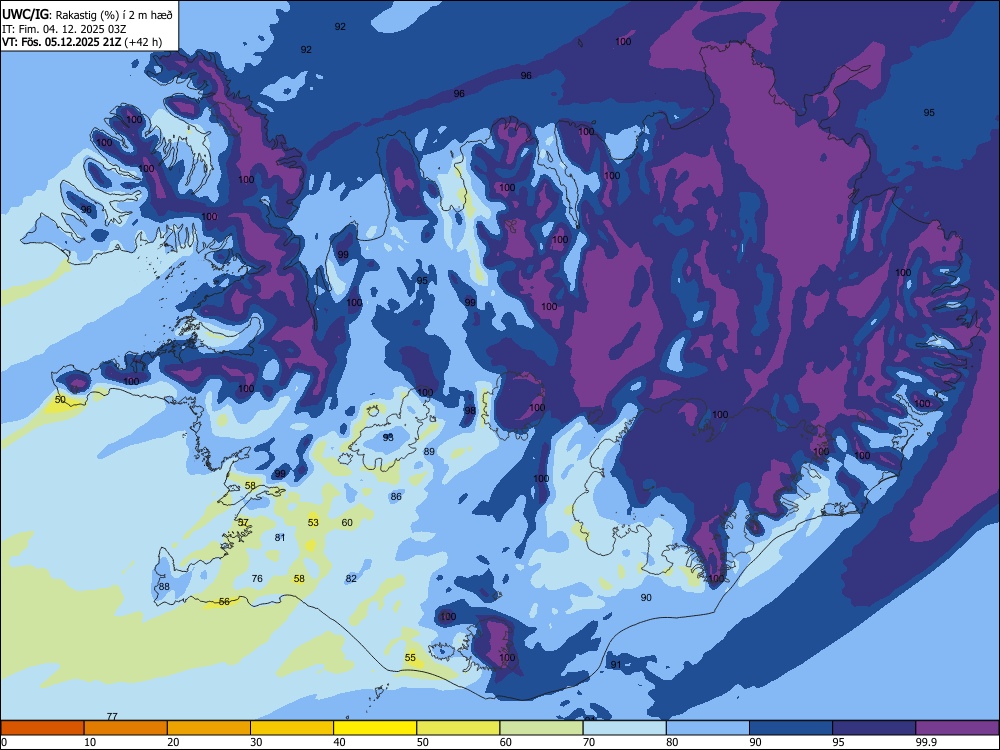
Task: Click the '40' legend tick label
Action: coord(339,742)
